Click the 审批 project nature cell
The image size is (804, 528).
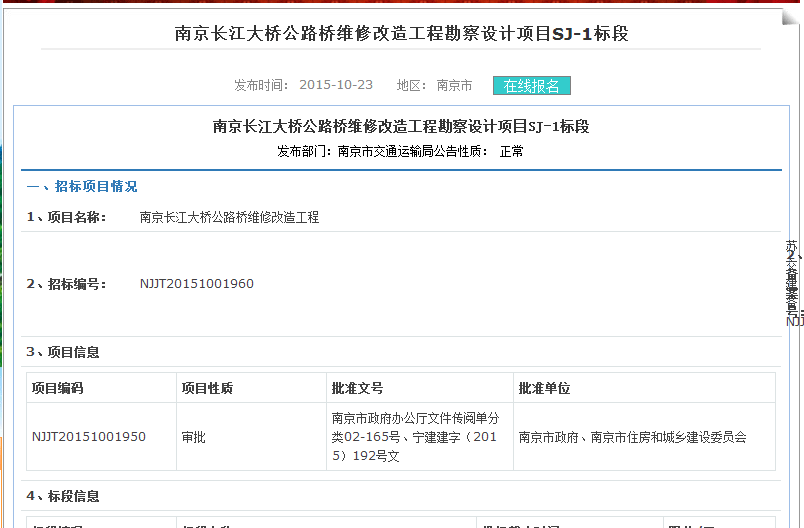[x=194, y=437]
